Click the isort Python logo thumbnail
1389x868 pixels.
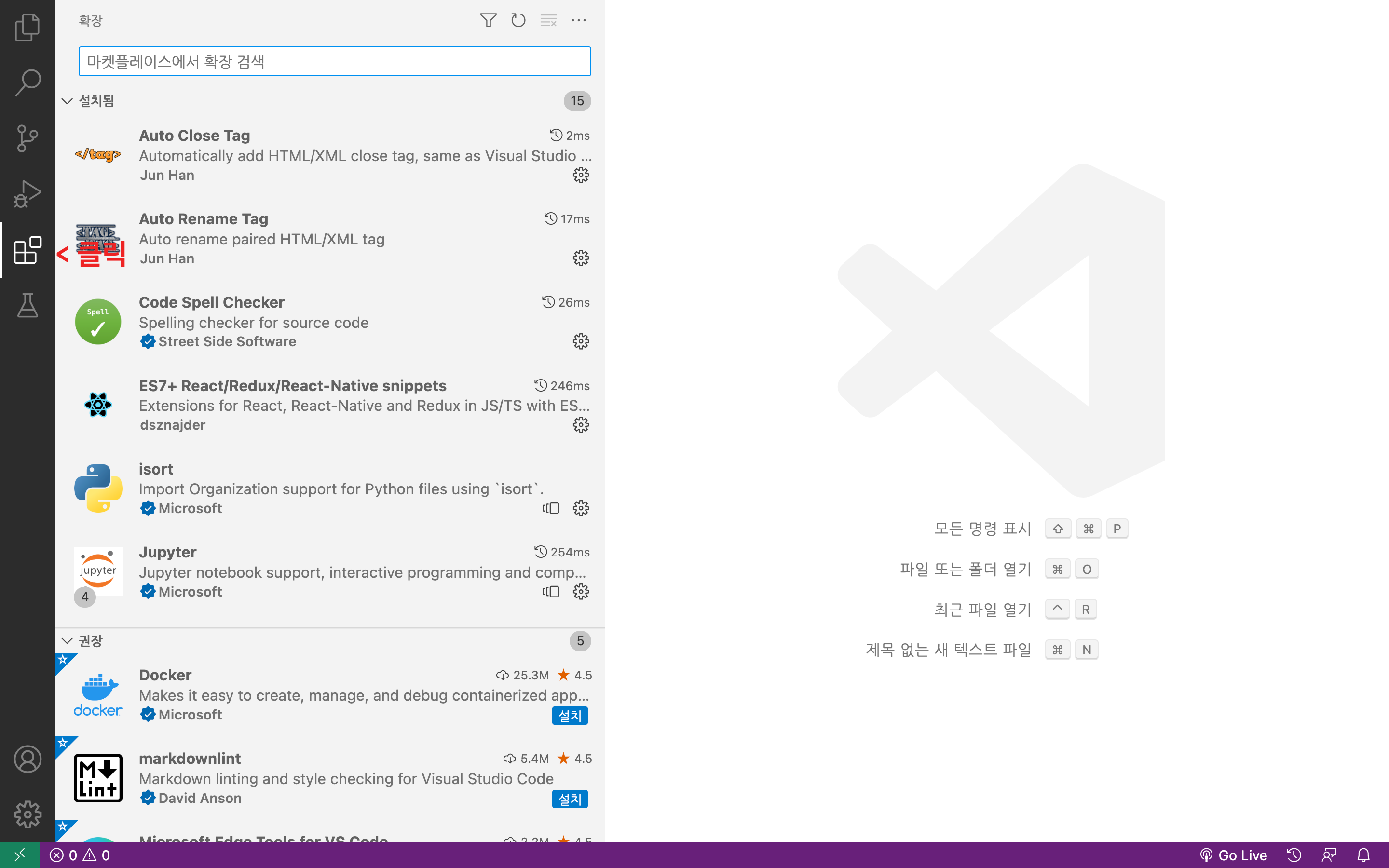[x=98, y=488]
